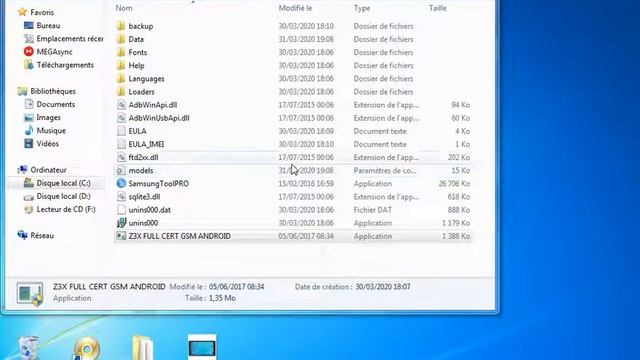Sort by the Nom column header
The width and height of the screenshot is (640, 360).
point(124,8)
